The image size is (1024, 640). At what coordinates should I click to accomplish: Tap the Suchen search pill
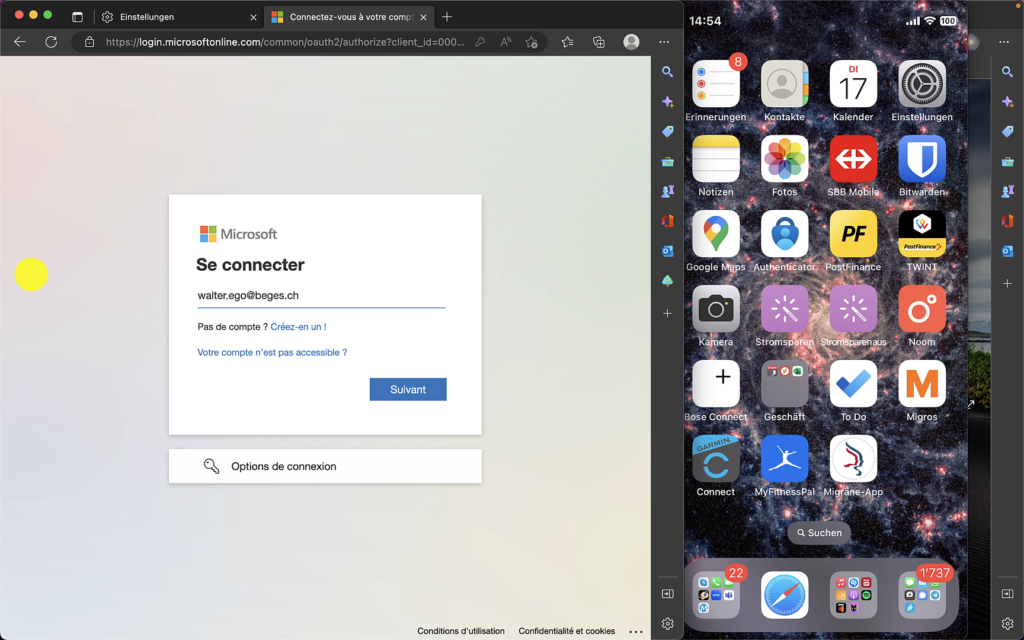click(x=818, y=533)
